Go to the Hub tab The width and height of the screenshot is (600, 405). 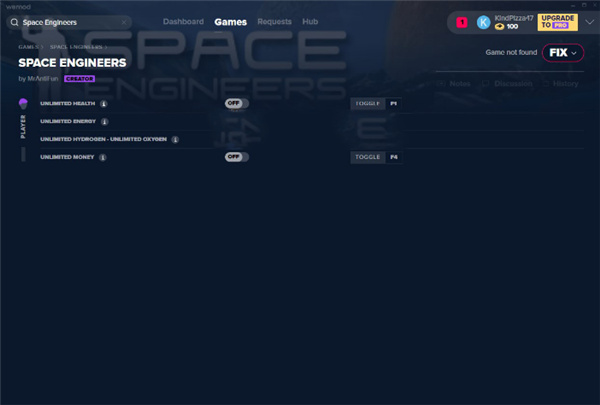pyautogui.click(x=310, y=22)
